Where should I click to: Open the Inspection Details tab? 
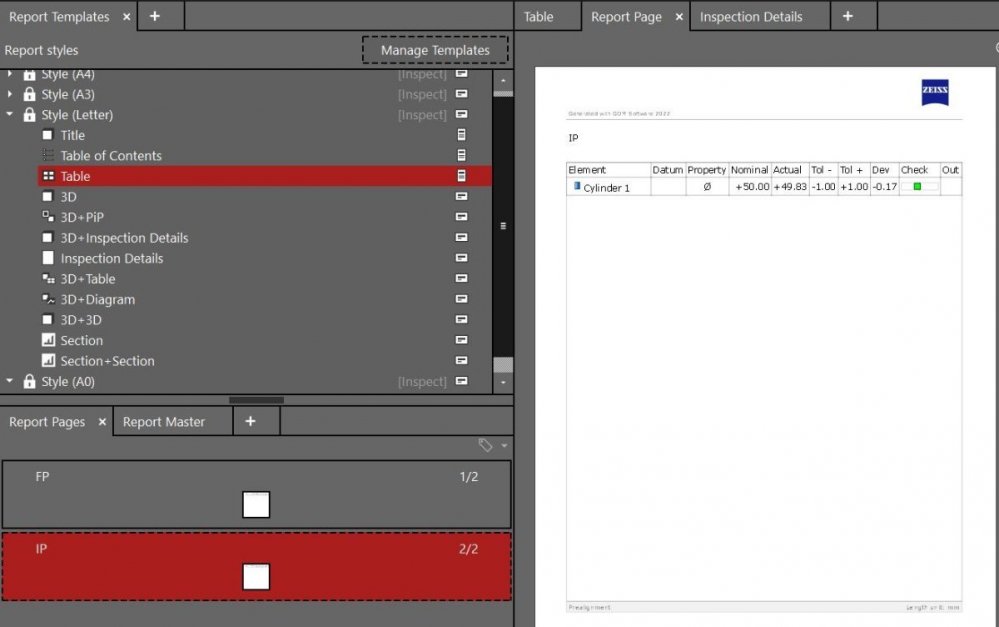coord(750,17)
